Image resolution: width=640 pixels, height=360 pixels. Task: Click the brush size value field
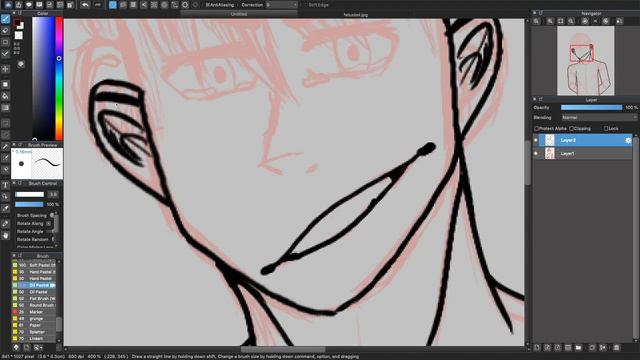53,195
